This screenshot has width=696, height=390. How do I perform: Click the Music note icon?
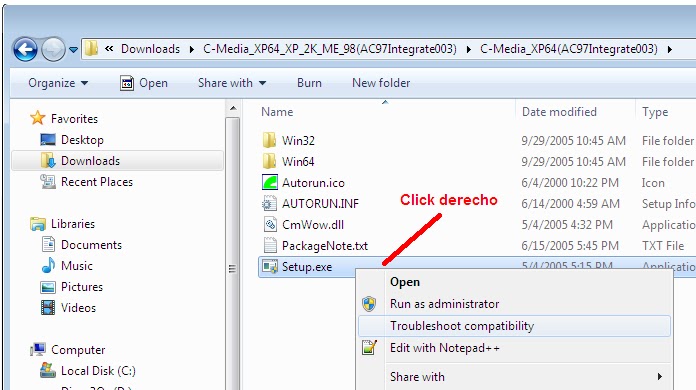(48, 265)
